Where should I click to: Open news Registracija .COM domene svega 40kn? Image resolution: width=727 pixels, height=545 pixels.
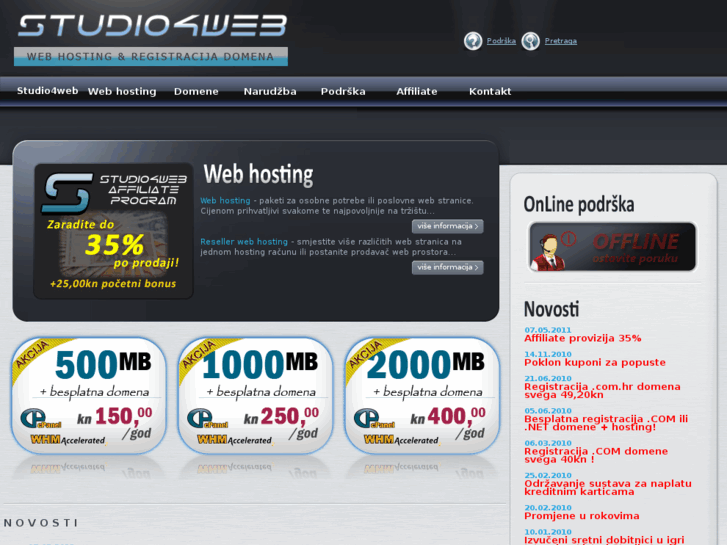596,455
